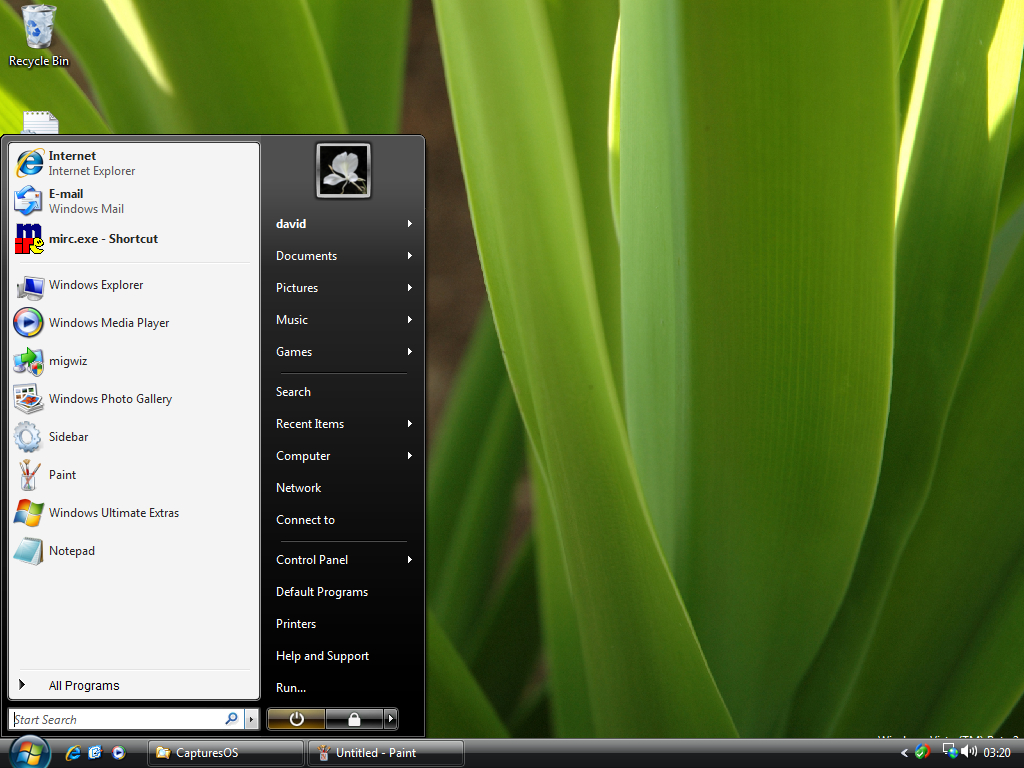The image size is (1024, 768).
Task: Open Internet Explorer quick launch icon
Action: click(x=73, y=753)
